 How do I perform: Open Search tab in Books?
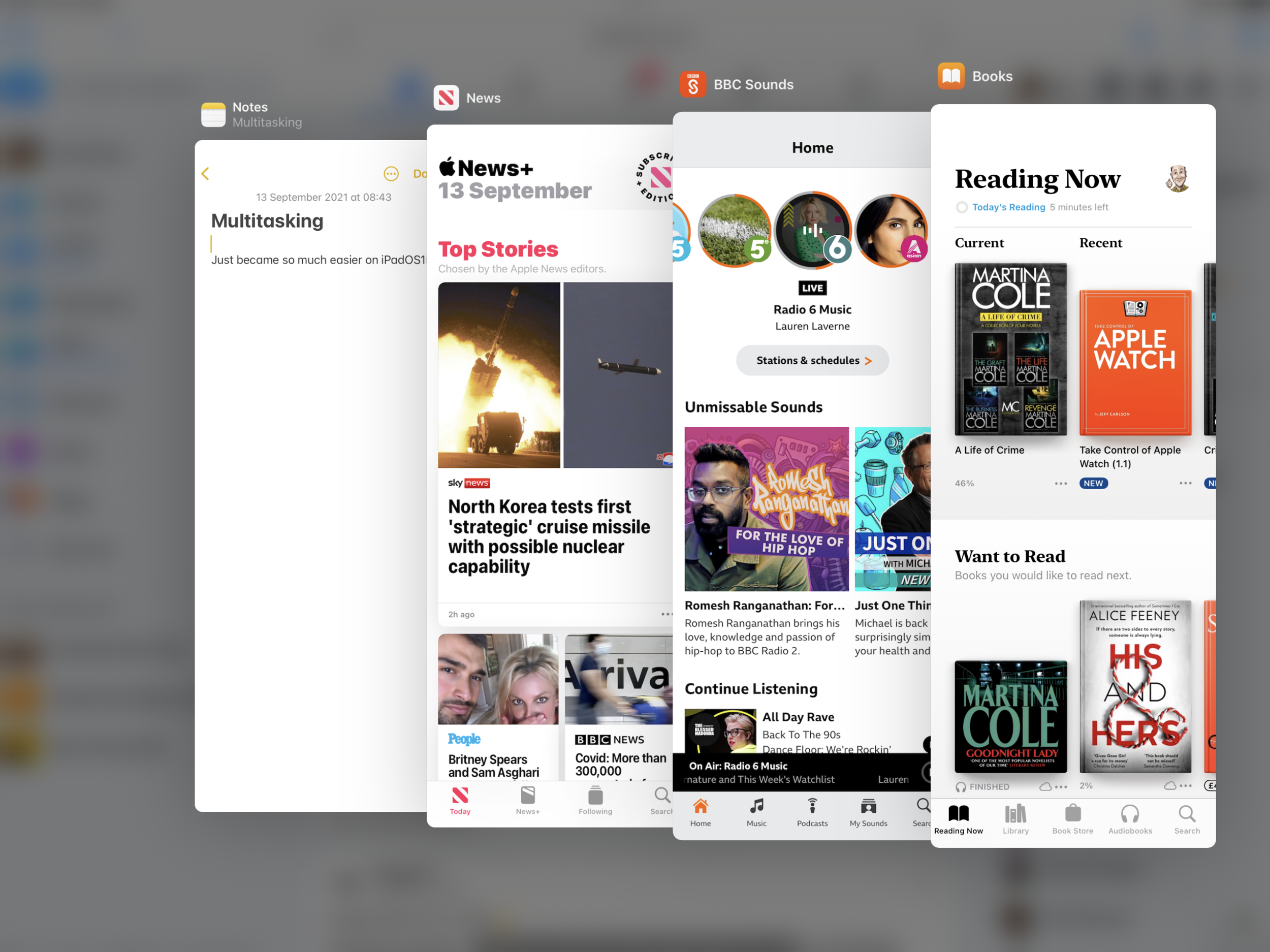tap(1187, 820)
